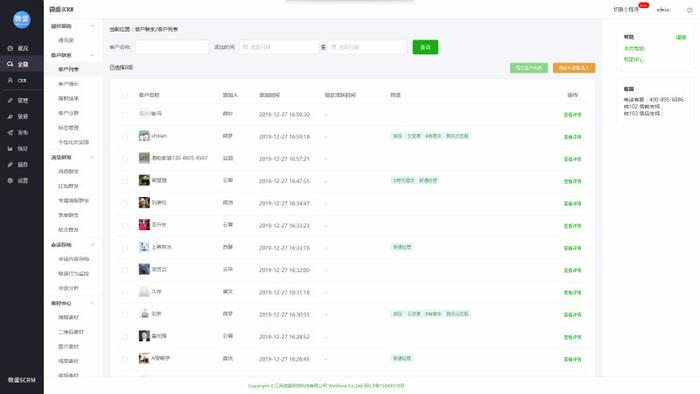Click the customer name containing 130 4605 4567

click(x=179, y=158)
